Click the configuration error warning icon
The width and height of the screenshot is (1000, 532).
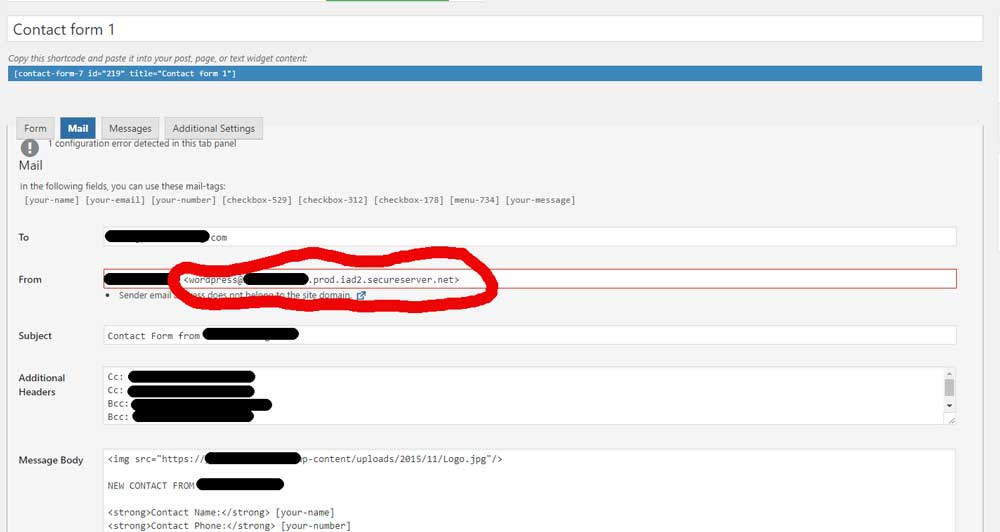point(29,148)
